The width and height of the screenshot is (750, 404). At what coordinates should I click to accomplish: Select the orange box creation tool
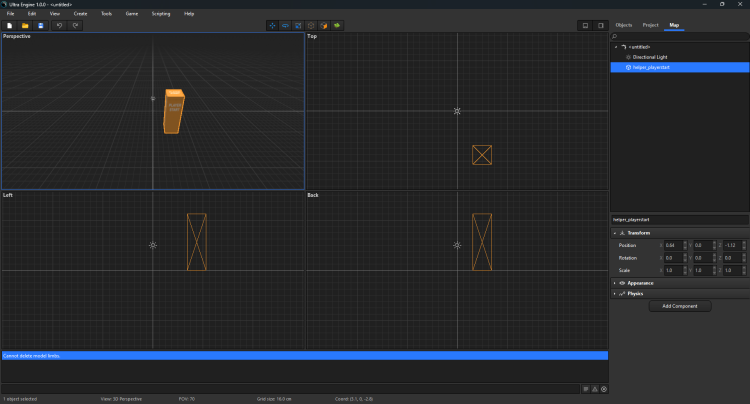click(324, 25)
